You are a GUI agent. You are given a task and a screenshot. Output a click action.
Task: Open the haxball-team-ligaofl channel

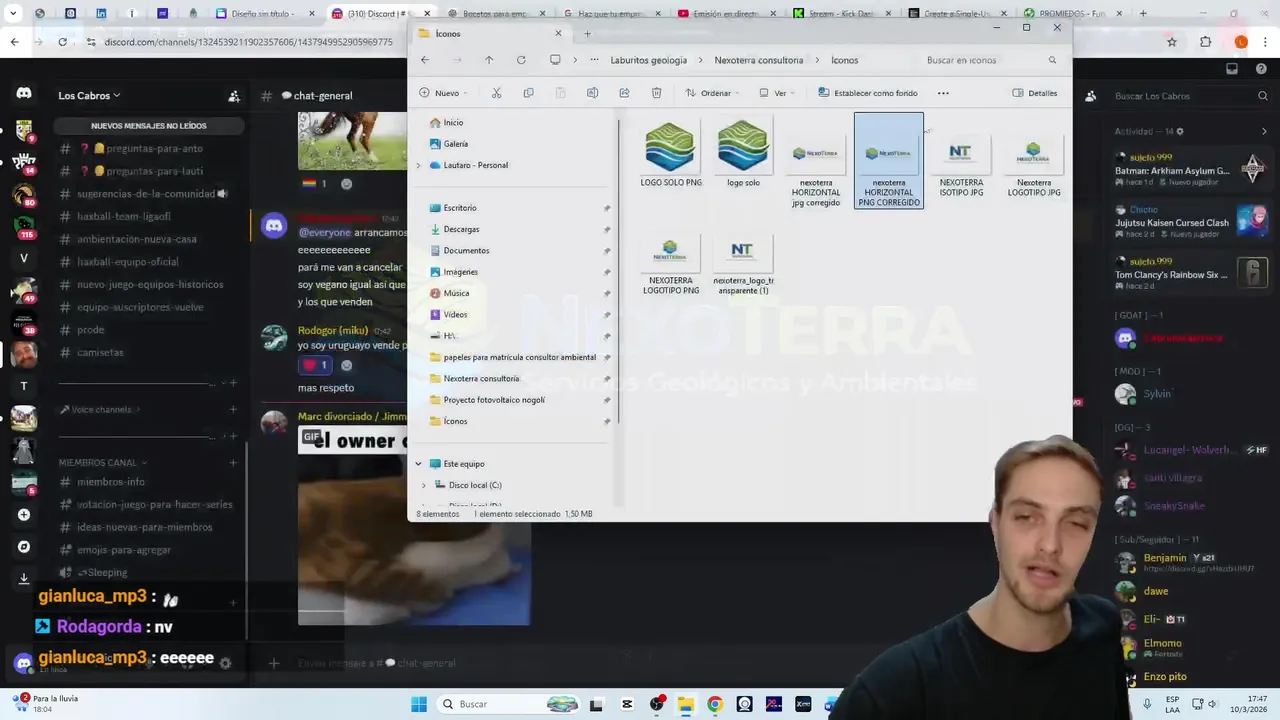124,216
